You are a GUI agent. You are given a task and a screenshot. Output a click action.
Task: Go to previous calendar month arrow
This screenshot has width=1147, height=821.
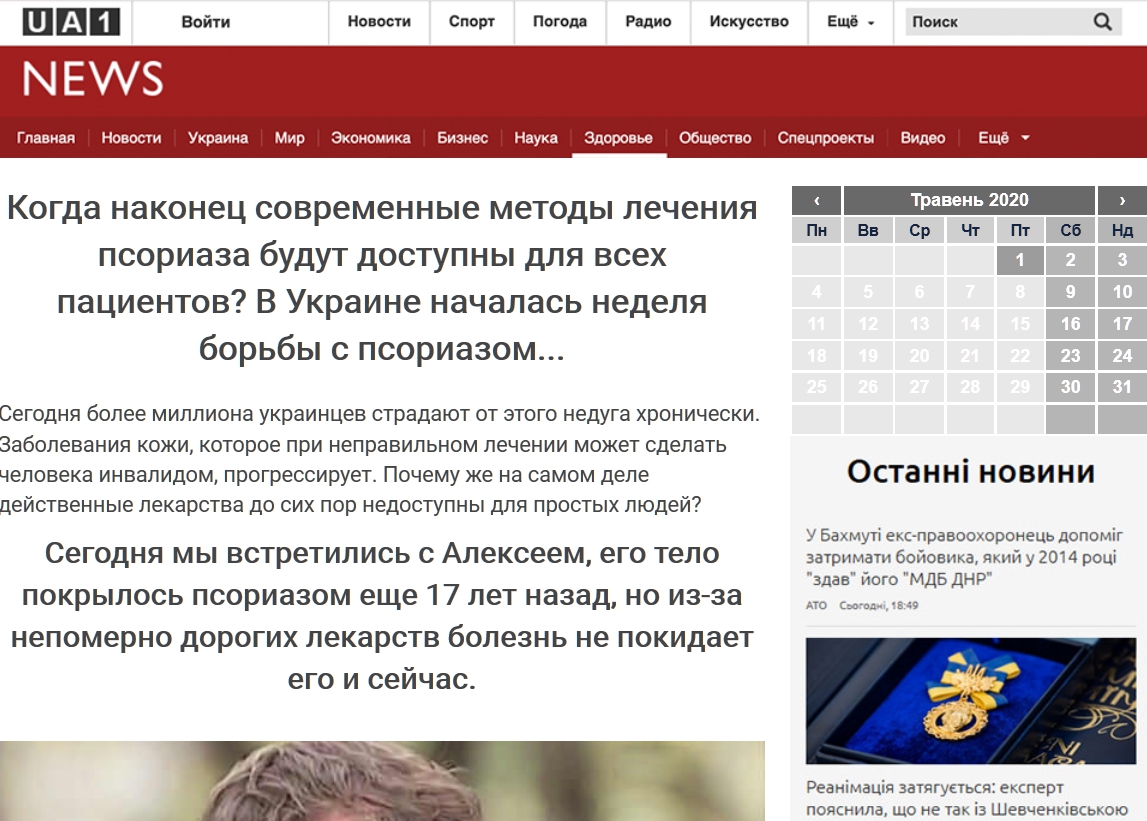pos(816,200)
